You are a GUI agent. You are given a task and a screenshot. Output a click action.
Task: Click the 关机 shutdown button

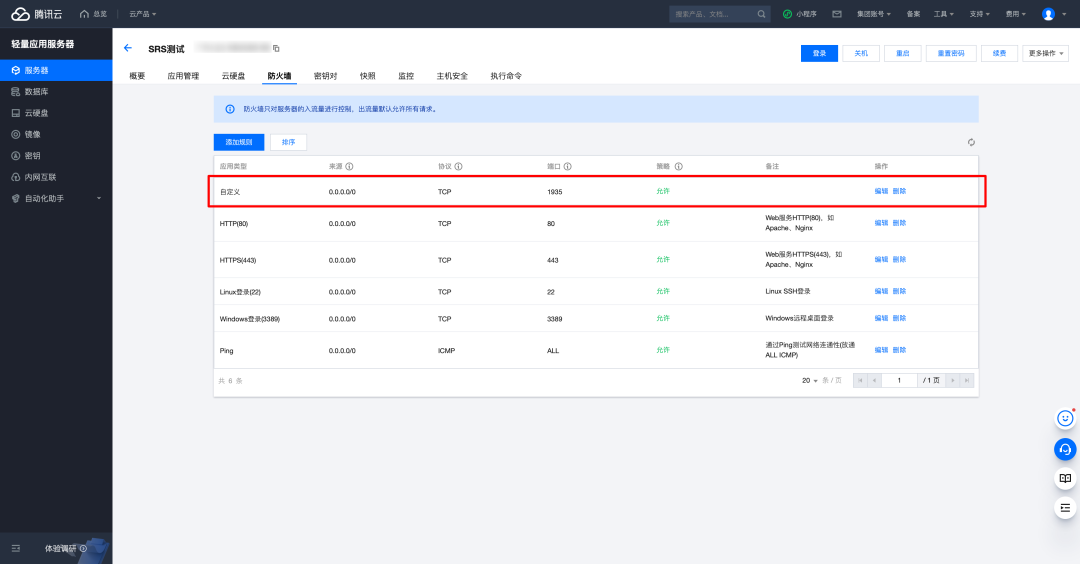coord(861,53)
